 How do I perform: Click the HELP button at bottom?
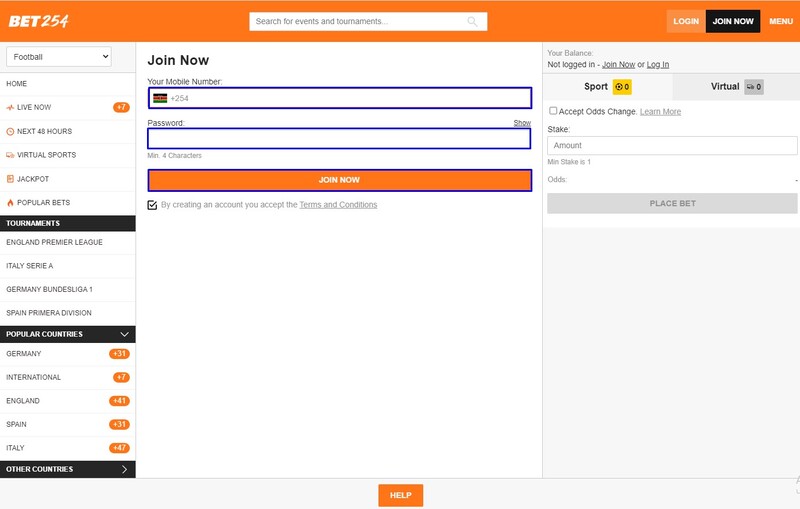tap(401, 495)
